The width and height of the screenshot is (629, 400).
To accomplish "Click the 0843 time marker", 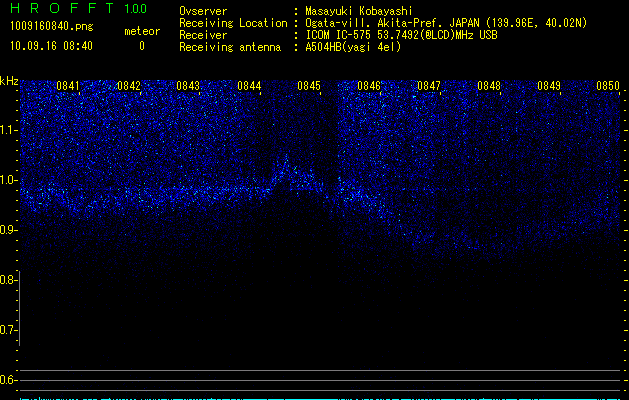I will click(x=188, y=86).
